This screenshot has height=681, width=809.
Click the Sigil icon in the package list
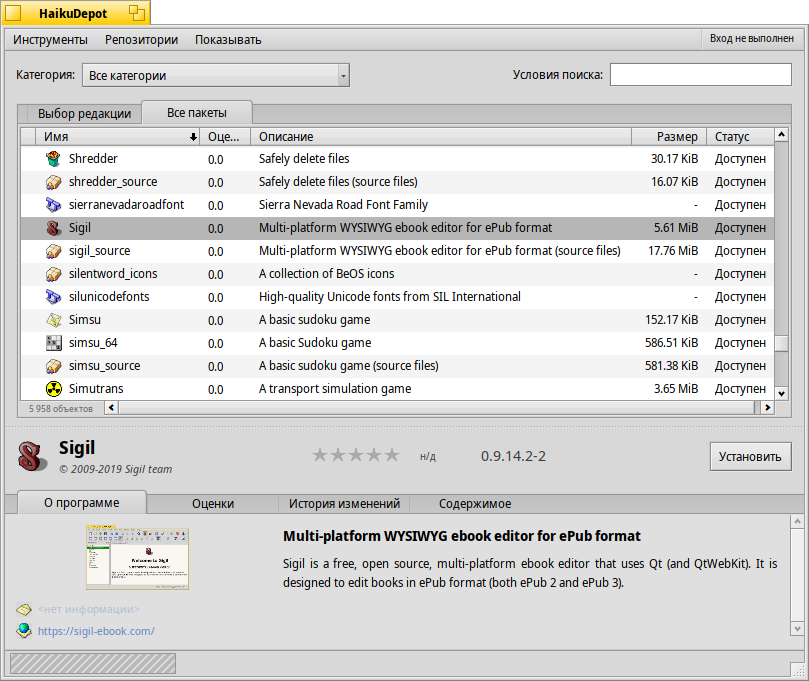(x=53, y=228)
